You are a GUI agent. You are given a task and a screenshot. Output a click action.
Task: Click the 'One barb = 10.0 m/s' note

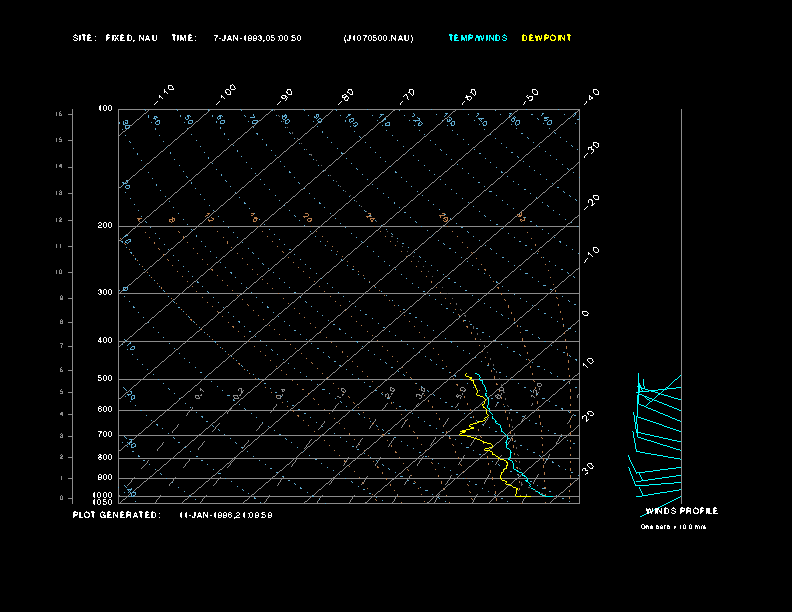click(673, 526)
